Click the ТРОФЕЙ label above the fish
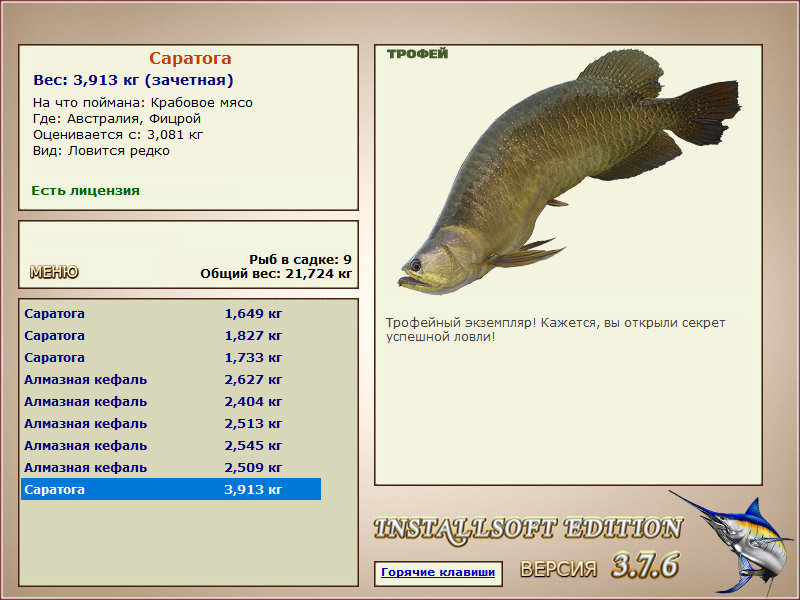The image size is (800, 600). pos(417,54)
